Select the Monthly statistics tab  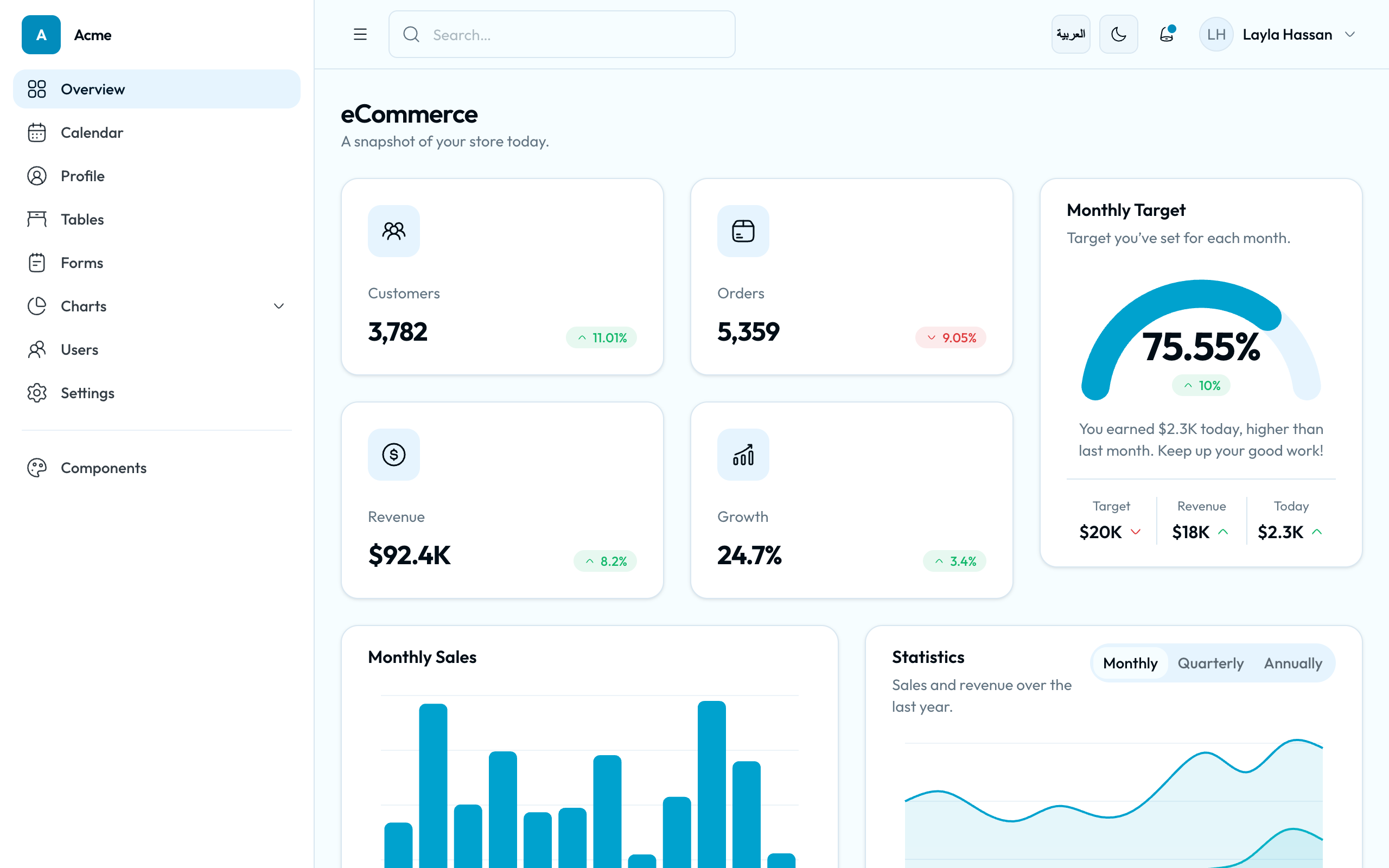1130,663
